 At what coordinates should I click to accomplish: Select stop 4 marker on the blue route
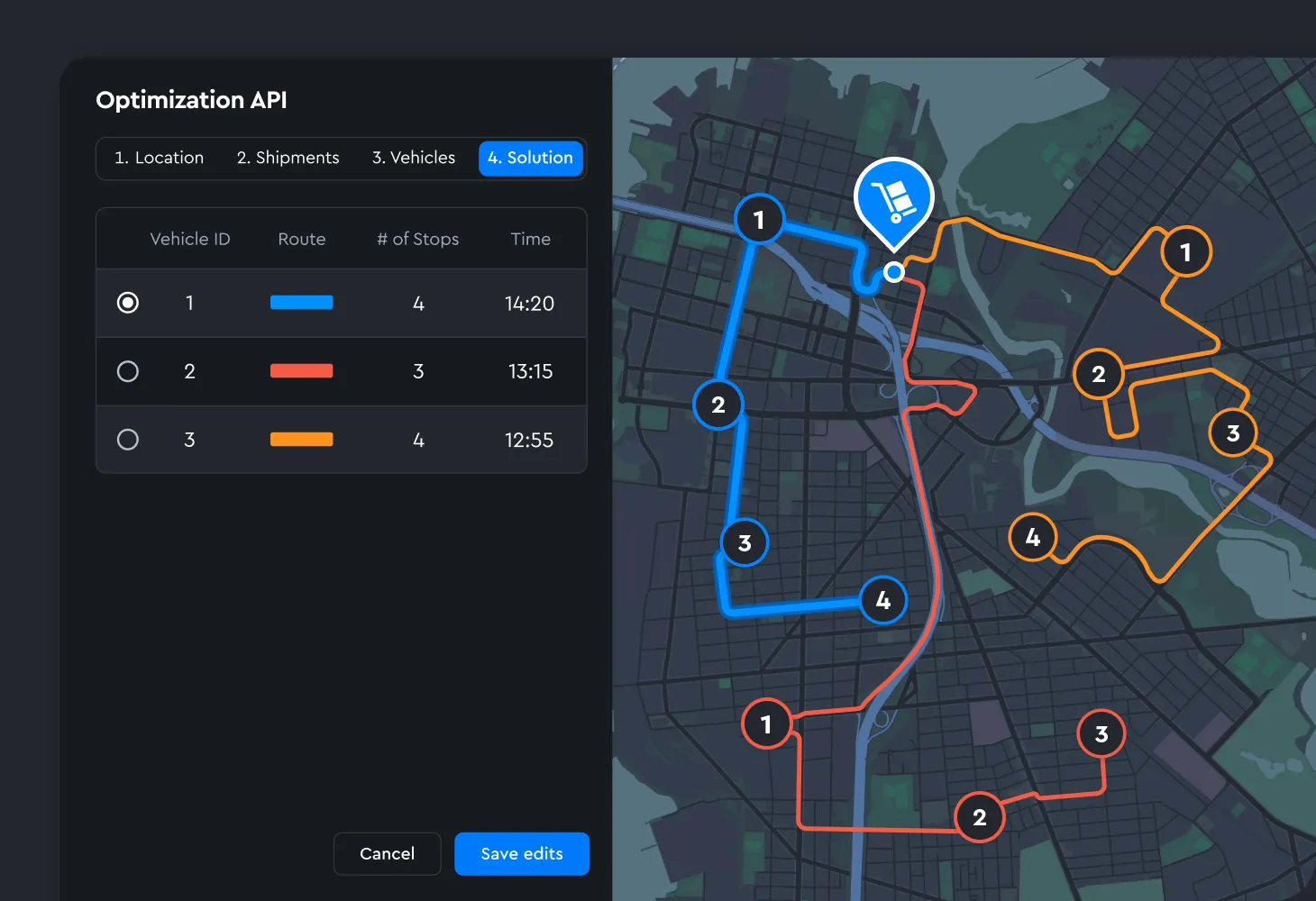(883, 600)
